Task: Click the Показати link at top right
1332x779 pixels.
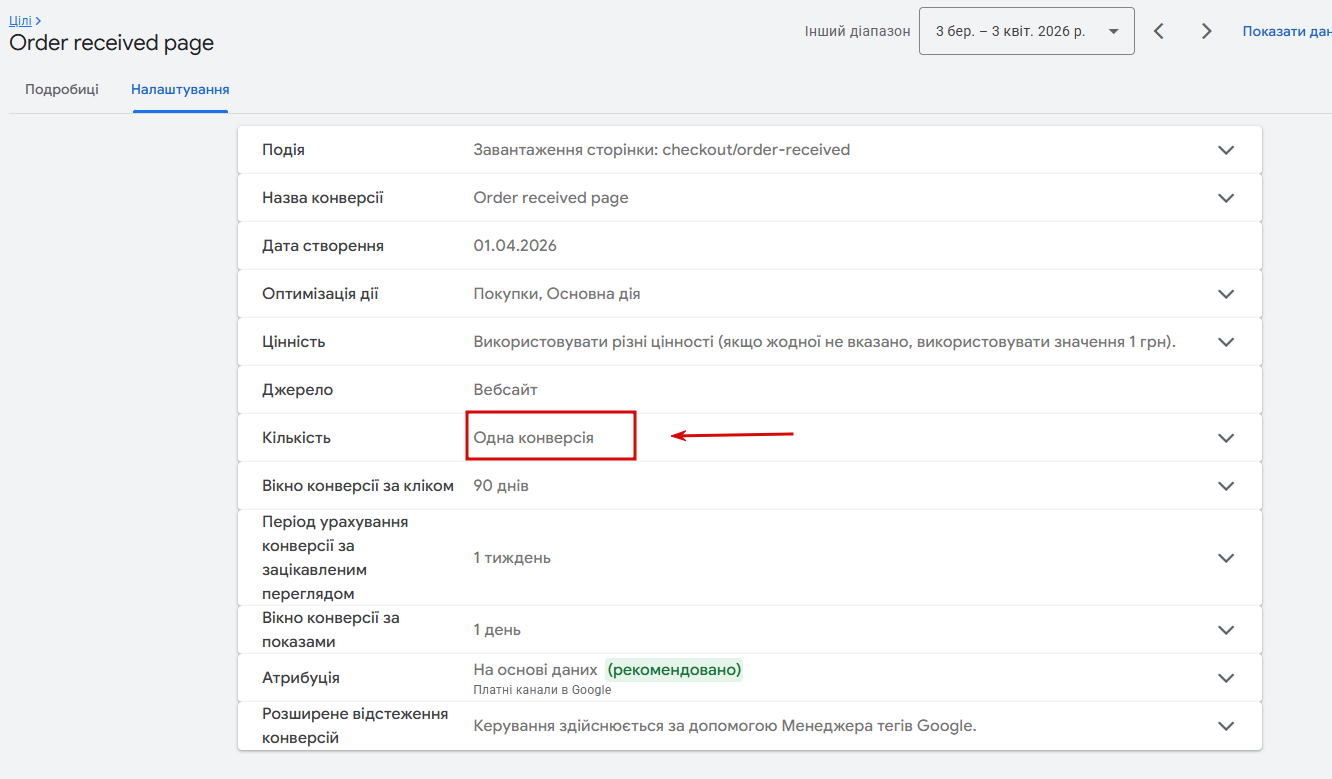Action: 1287,31
